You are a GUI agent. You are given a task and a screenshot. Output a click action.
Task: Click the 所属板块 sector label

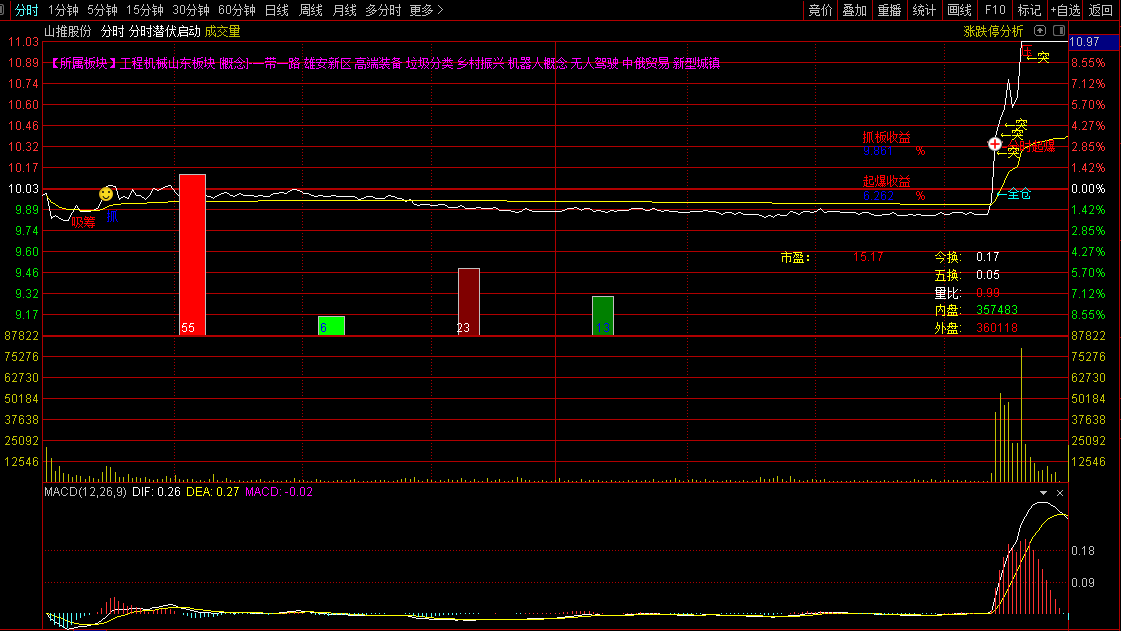(84, 64)
